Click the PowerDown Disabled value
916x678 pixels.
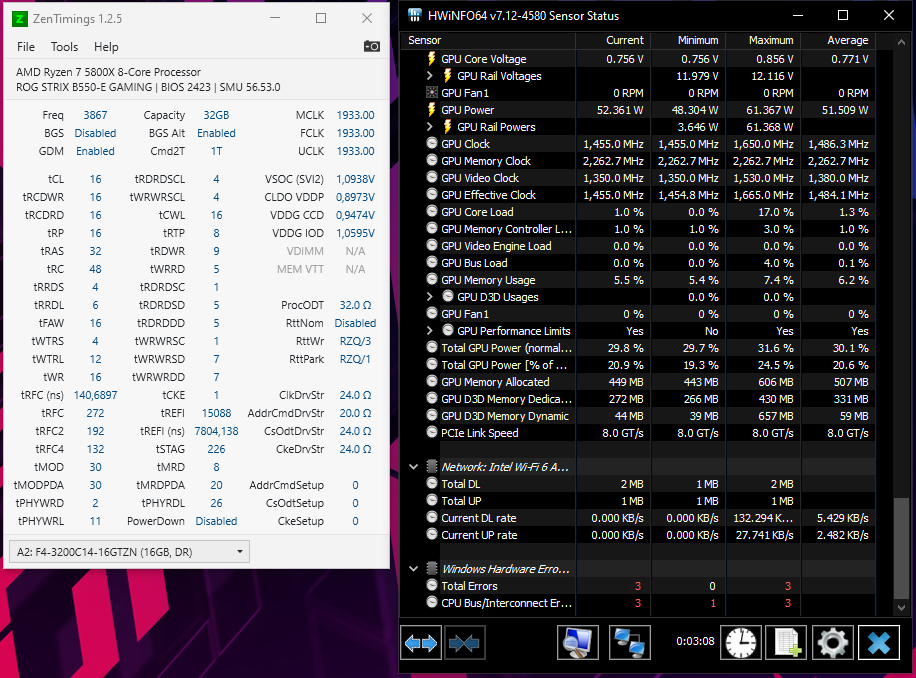click(x=216, y=521)
